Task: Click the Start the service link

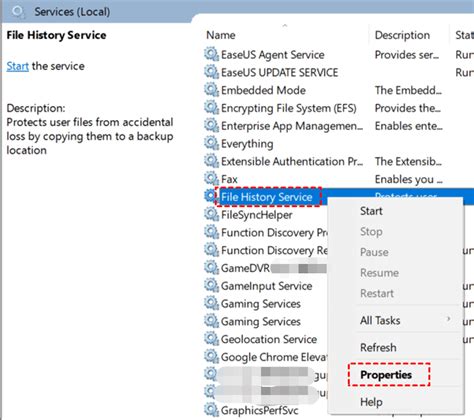Action: (x=18, y=66)
